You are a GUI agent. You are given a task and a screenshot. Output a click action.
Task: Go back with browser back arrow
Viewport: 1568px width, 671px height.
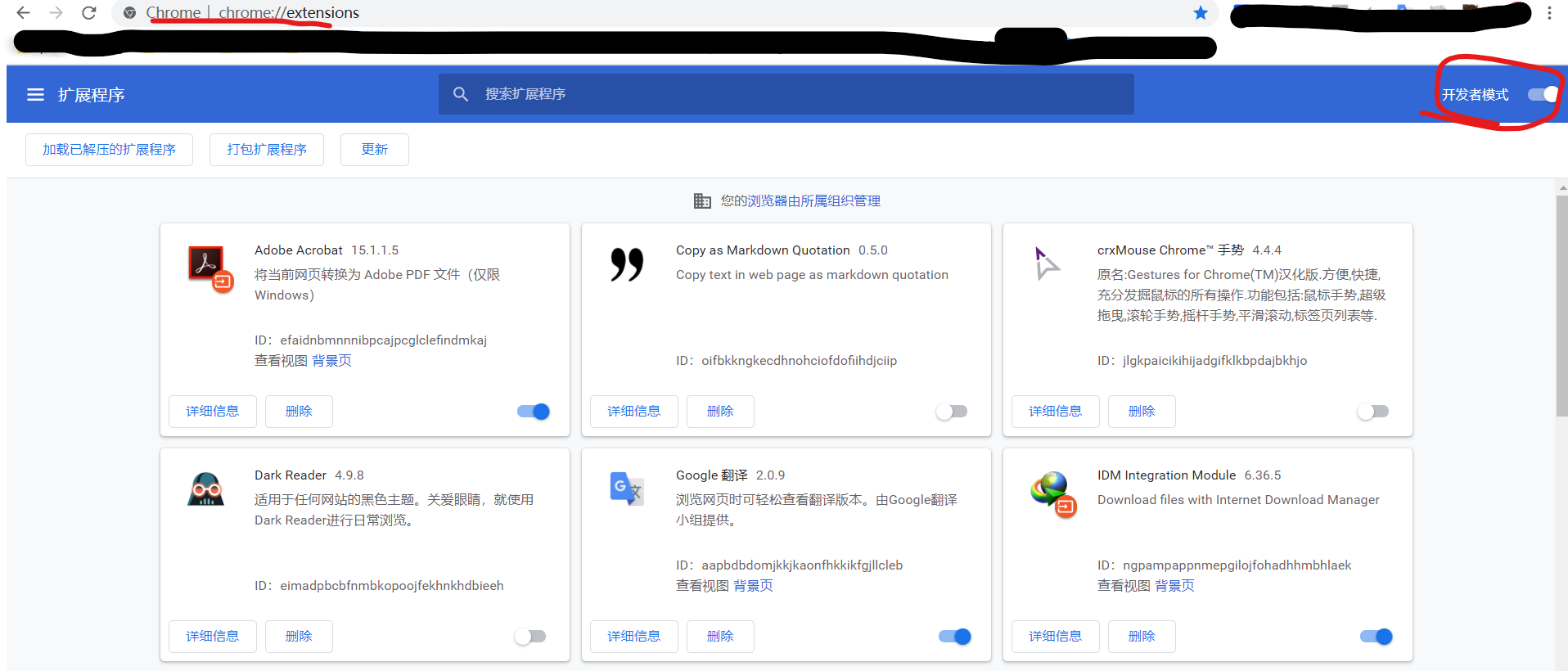click(x=23, y=13)
